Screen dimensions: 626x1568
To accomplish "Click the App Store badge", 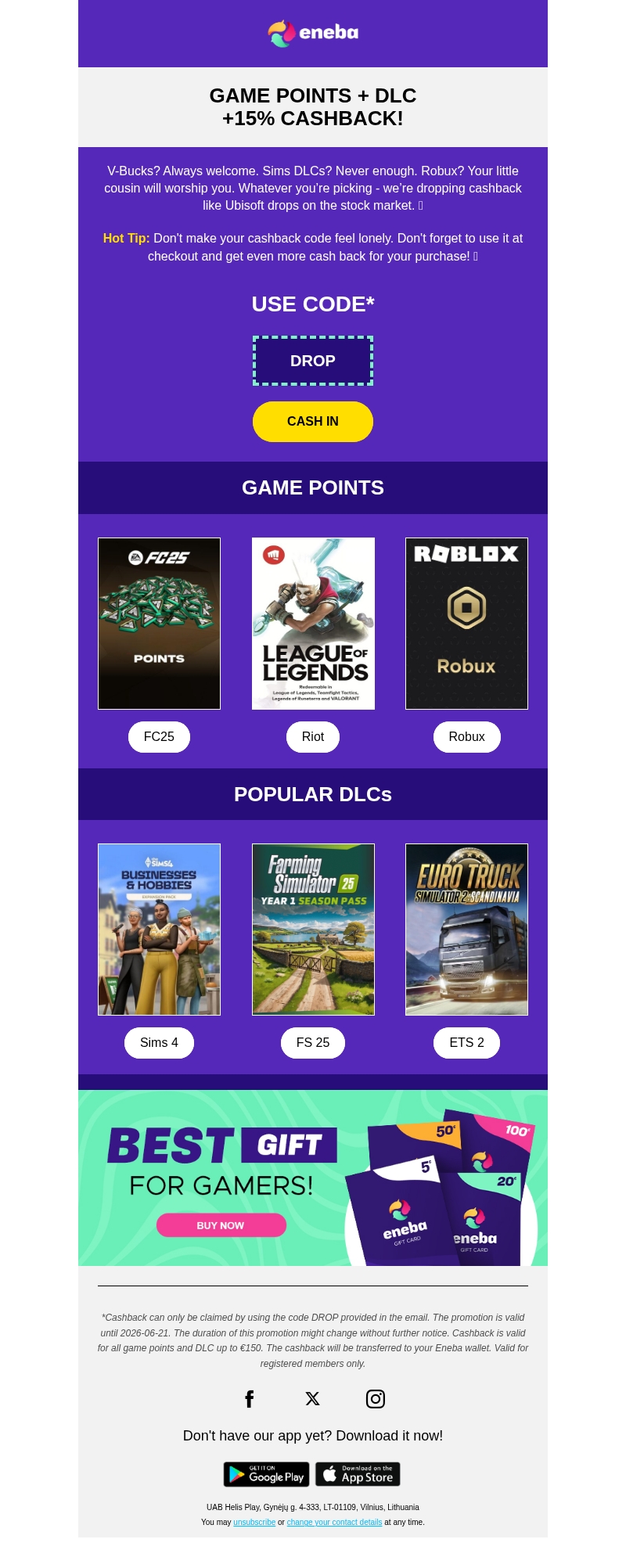I will [x=358, y=1474].
